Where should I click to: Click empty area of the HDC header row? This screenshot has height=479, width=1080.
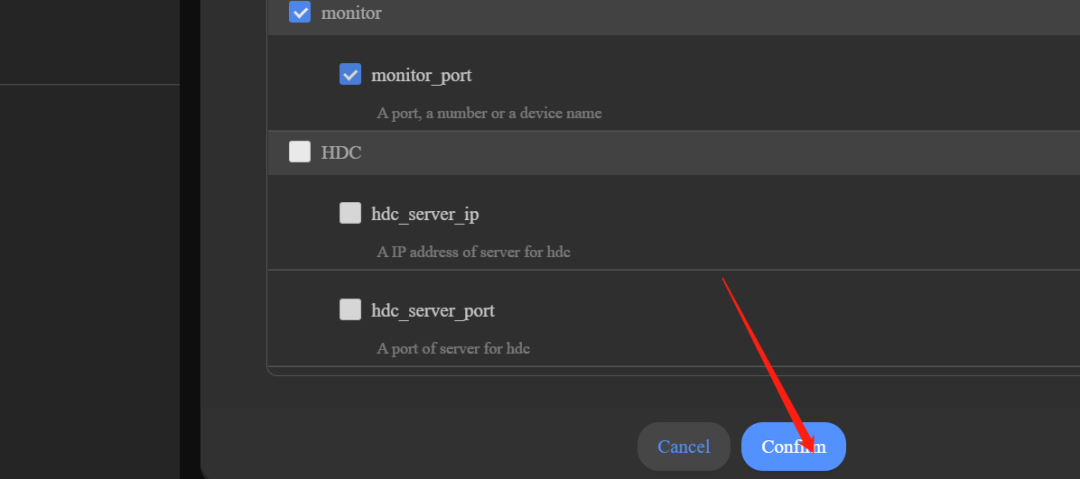click(700, 153)
